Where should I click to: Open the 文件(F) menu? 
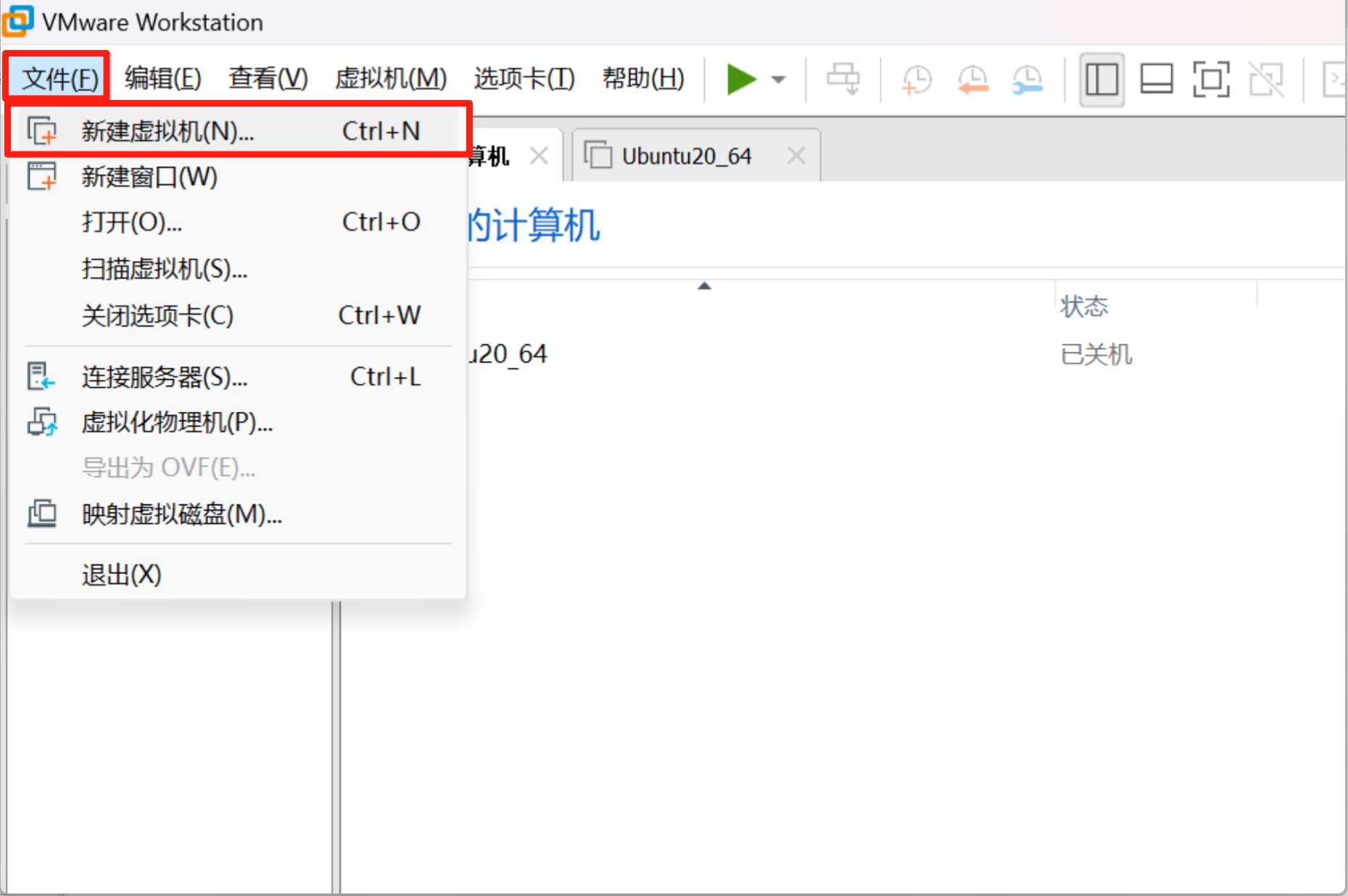pos(59,78)
